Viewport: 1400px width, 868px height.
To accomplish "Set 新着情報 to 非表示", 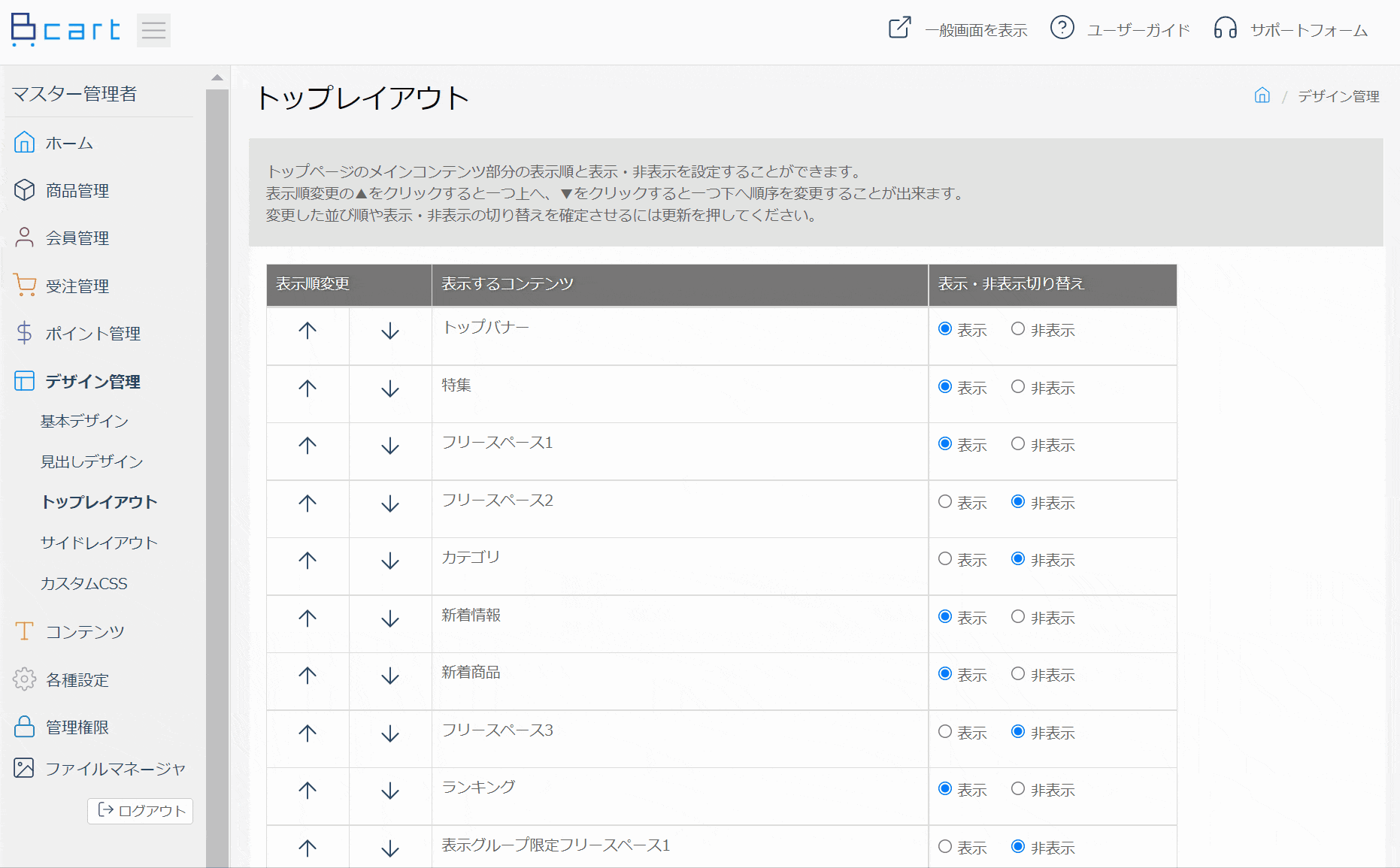I will pyautogui.click(x=1018, y=617).
